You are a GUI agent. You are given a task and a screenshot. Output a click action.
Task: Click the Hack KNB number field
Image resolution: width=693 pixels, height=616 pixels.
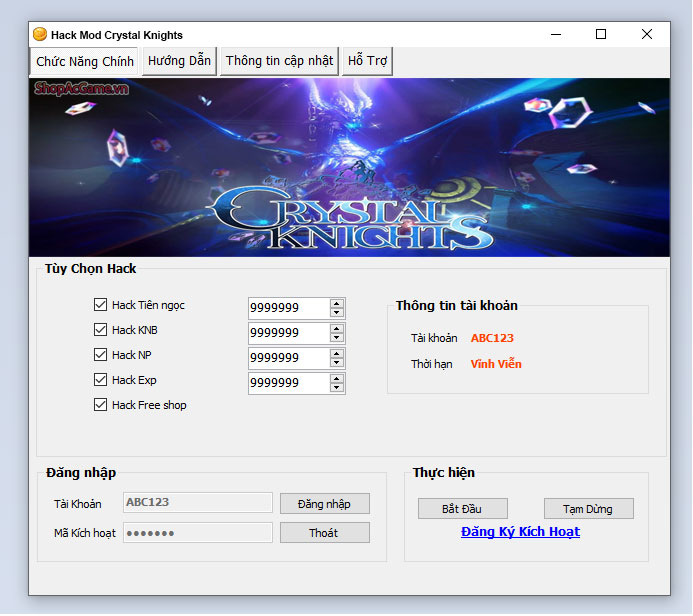click(x=289, y=333)
